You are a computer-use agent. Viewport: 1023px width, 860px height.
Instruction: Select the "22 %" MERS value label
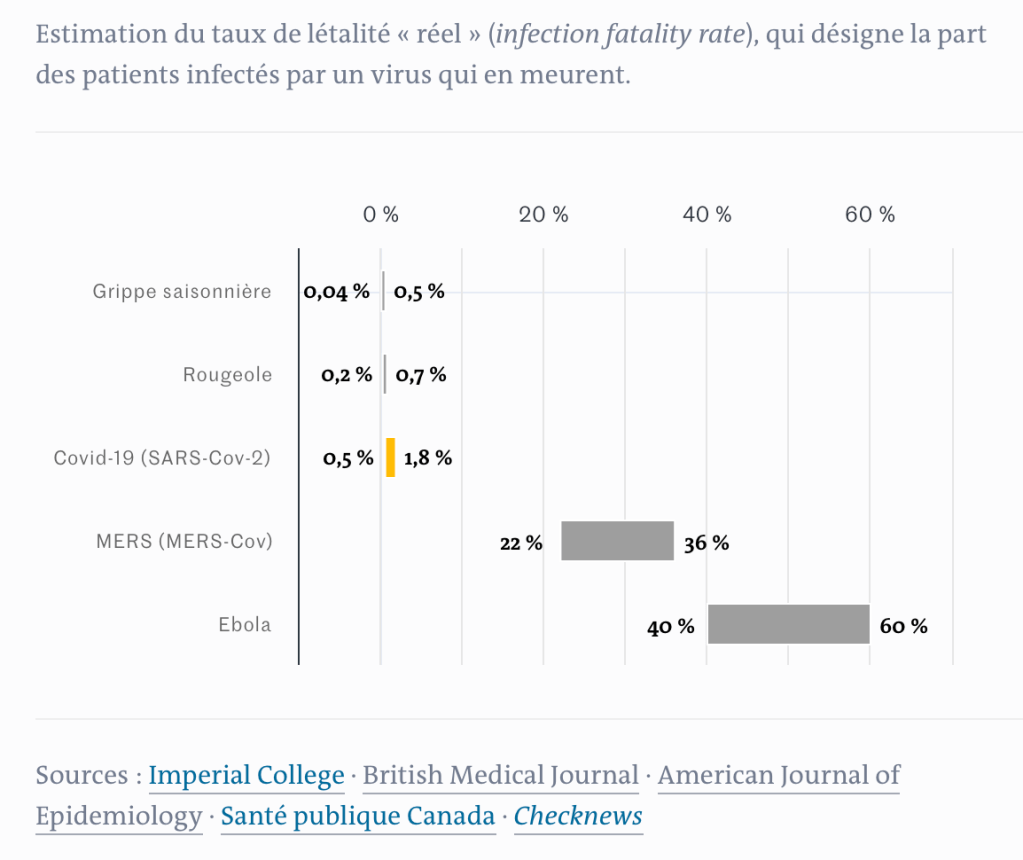[521, 543]
